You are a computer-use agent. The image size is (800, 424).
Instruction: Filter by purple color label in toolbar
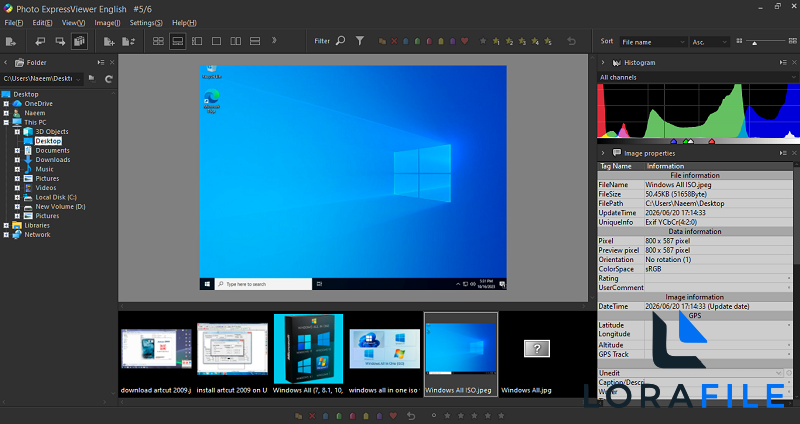click(453, 41)
